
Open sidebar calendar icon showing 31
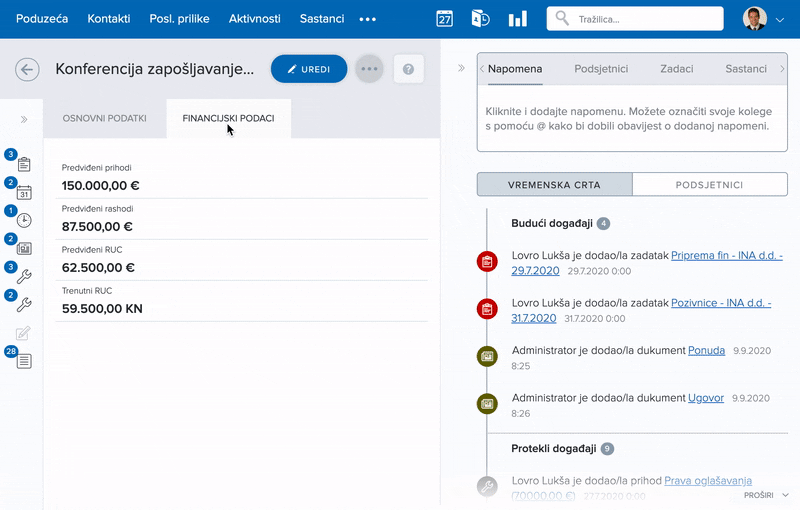point(24,192)
